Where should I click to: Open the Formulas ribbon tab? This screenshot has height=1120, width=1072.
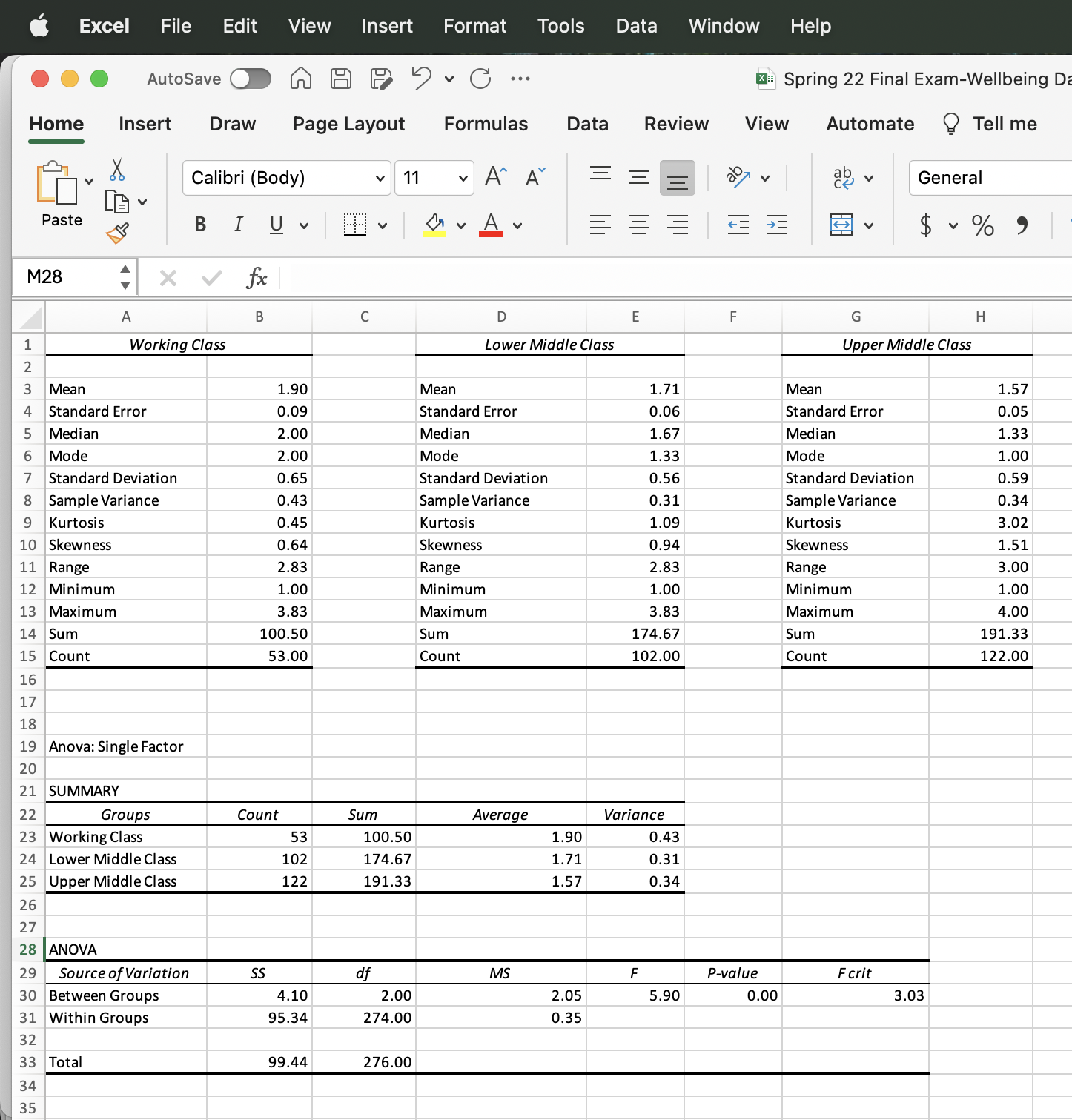(x=486, y=124)
